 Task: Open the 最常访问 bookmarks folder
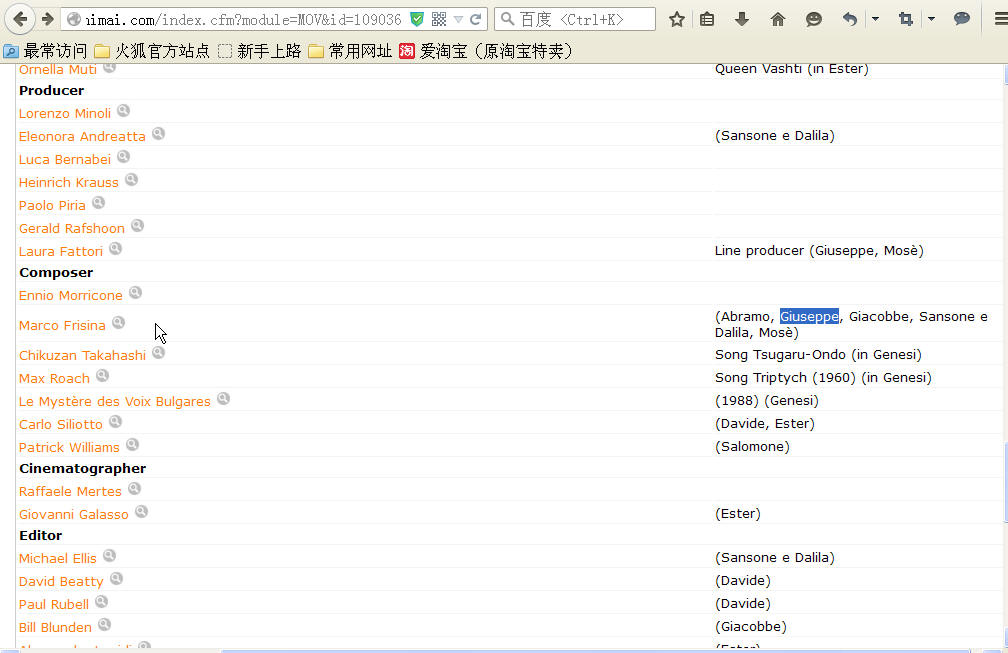[x=46, y=51]
